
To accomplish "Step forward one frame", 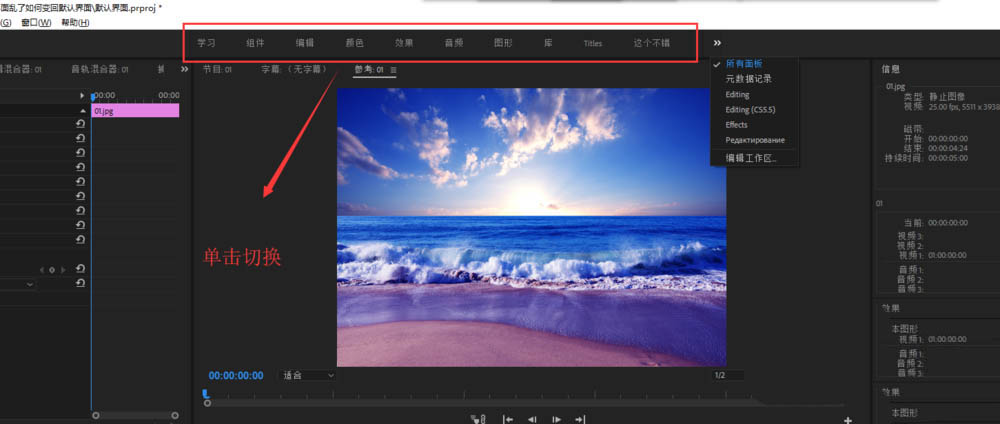I will [x=556, y=419].
